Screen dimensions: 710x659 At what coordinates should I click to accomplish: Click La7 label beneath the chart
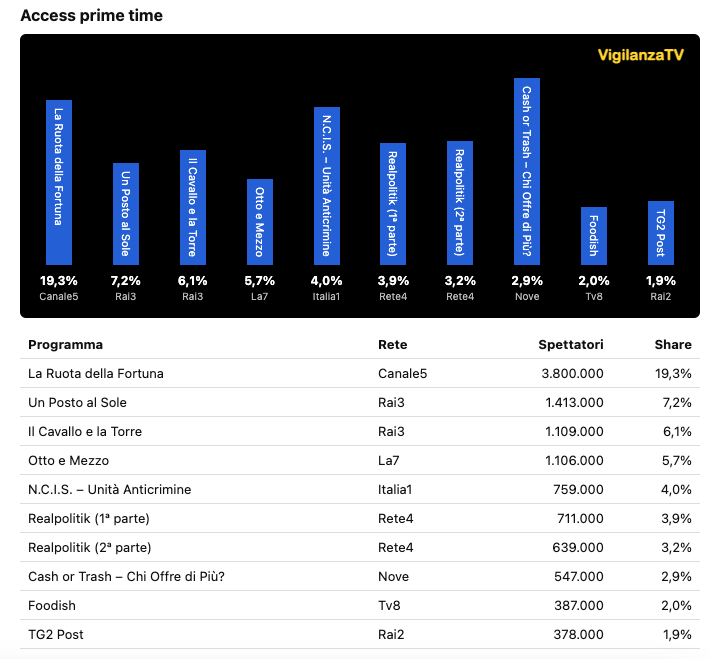pyautogui.click(x=260, y=297)
